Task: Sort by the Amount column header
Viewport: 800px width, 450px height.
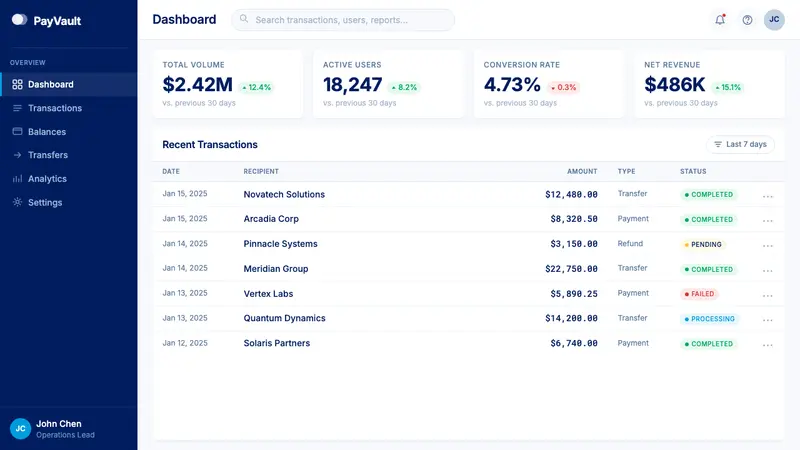Action: 582,171
